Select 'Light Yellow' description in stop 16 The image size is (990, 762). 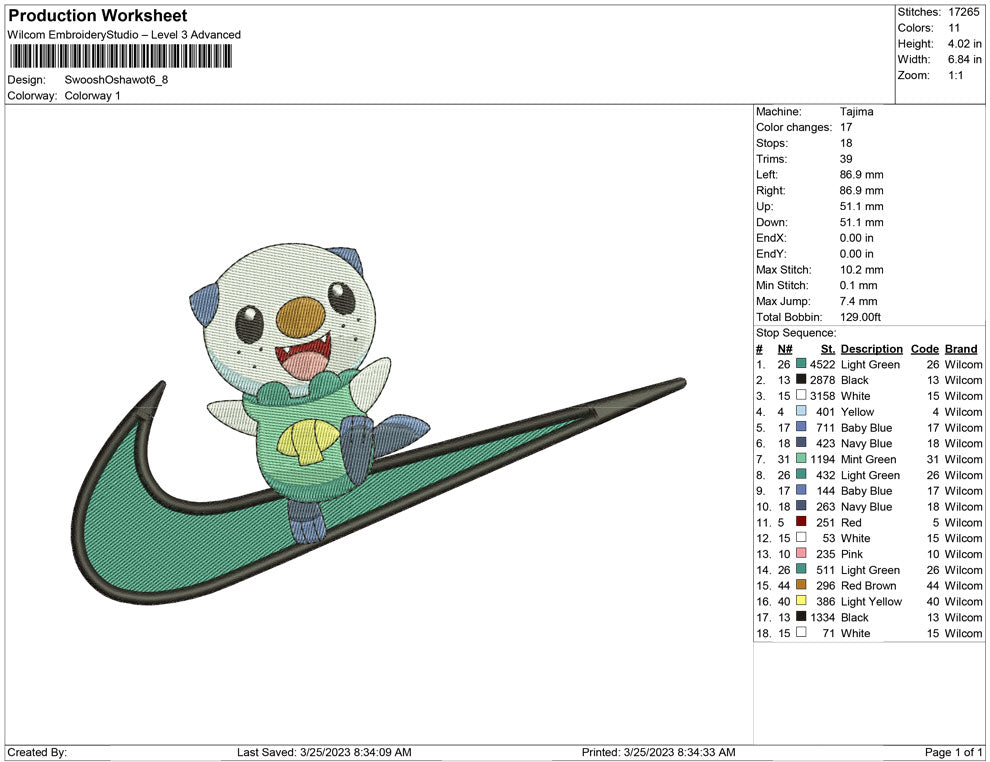pyautogui.click(x=871, y=601)
